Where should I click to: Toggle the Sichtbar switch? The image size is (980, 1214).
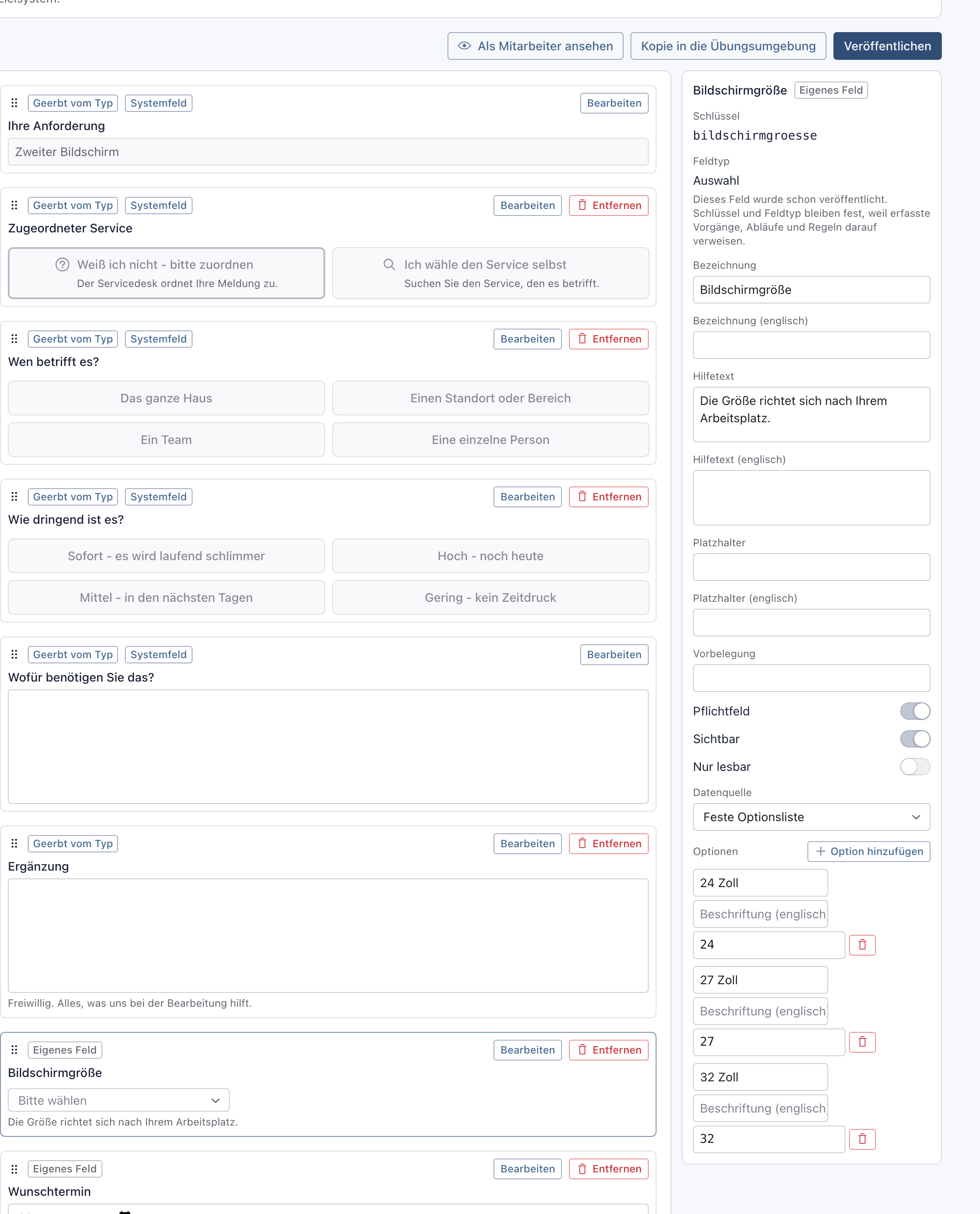(915, 739)
